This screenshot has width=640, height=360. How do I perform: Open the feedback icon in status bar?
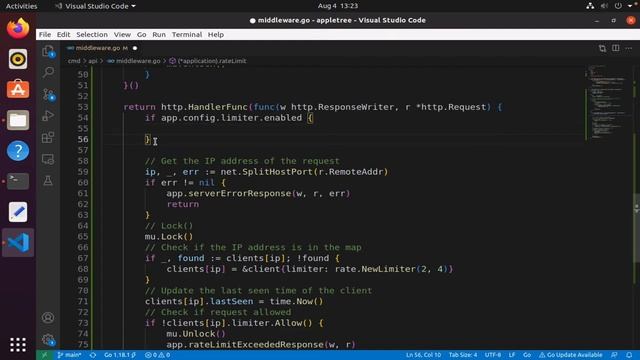click(x=614, y=355)
